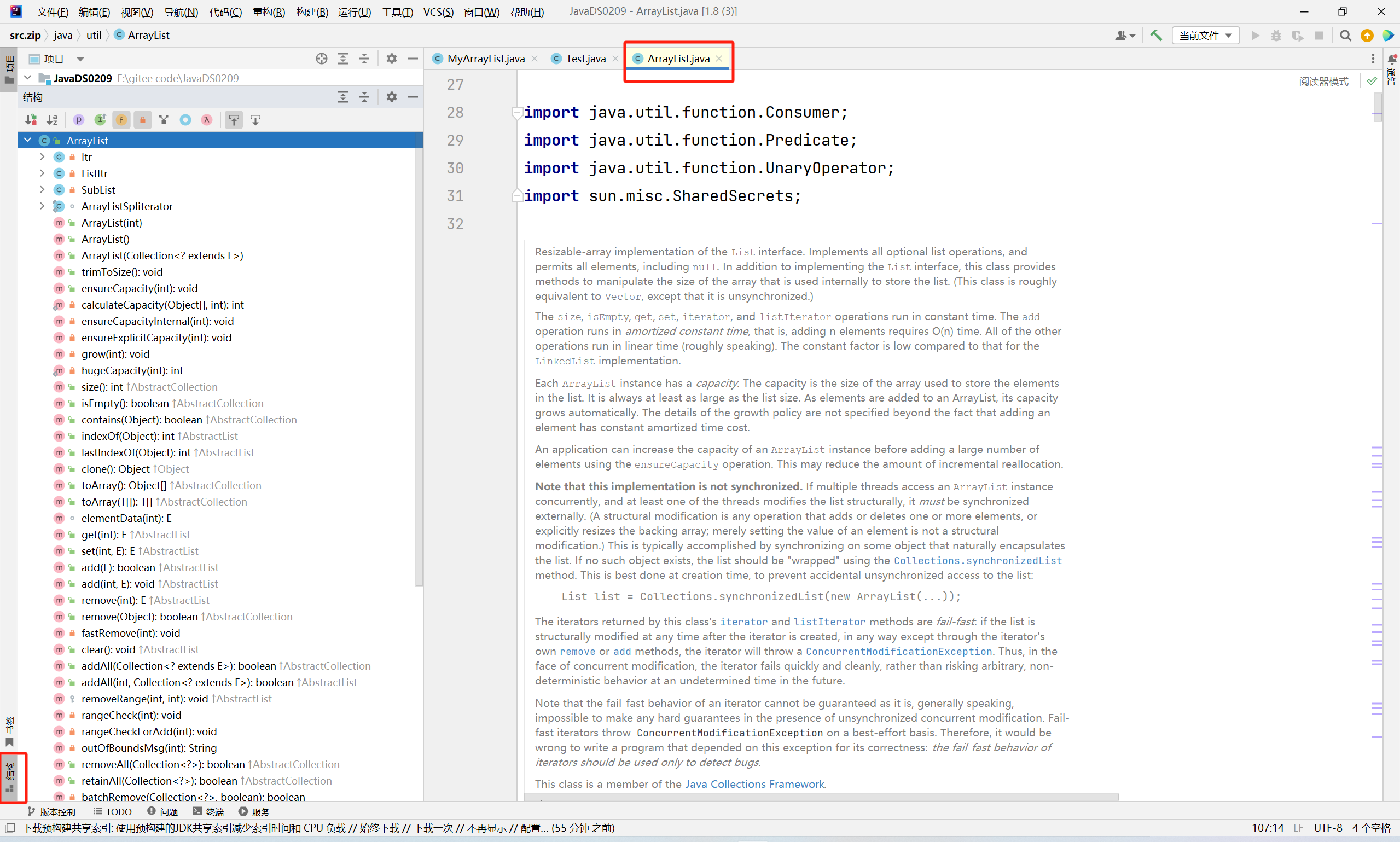1400x842 pixels.
Task: Open Structure panel gear options
Action: pyautogui.click(x=391, y=97)
